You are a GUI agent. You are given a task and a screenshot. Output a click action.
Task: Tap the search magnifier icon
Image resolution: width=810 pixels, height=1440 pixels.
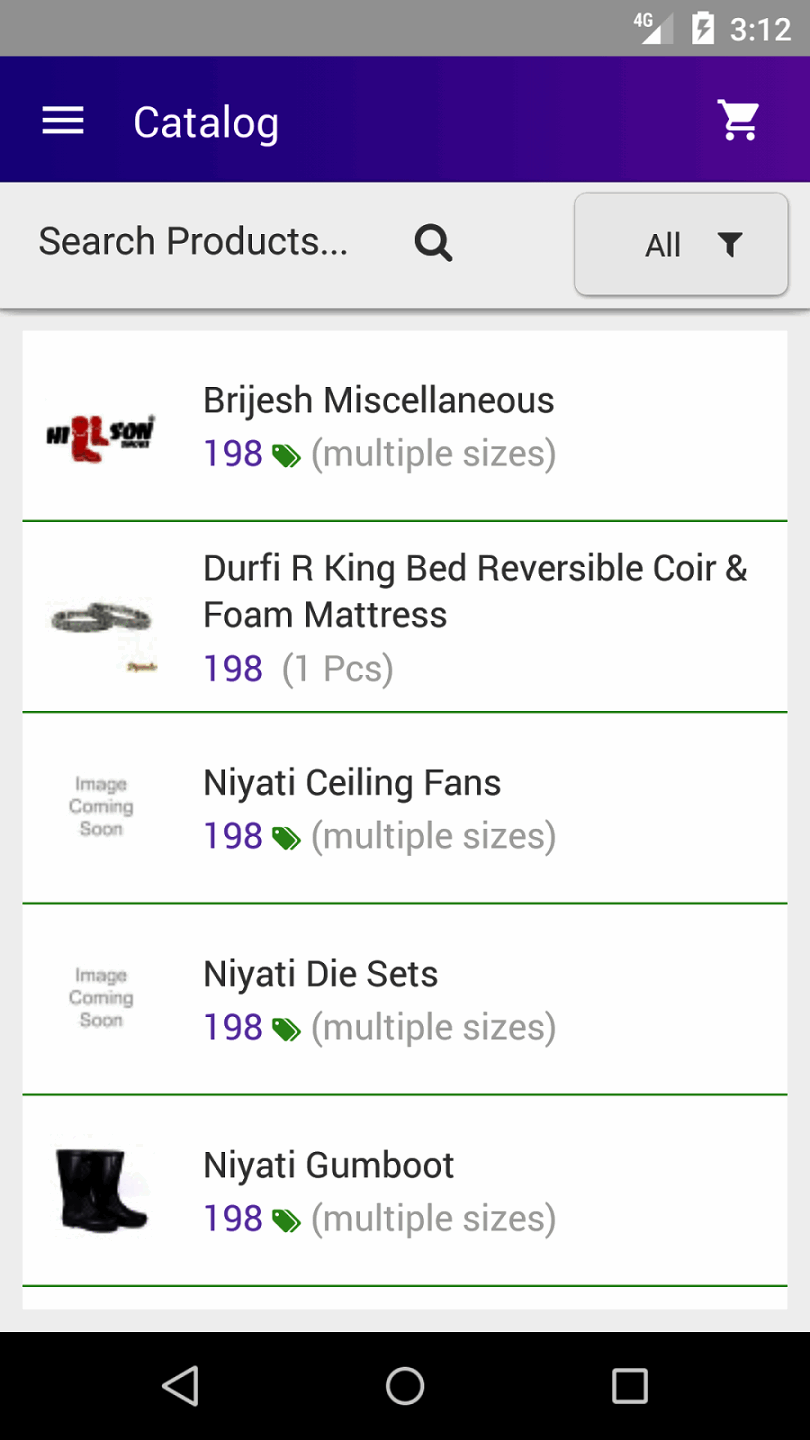433,243
